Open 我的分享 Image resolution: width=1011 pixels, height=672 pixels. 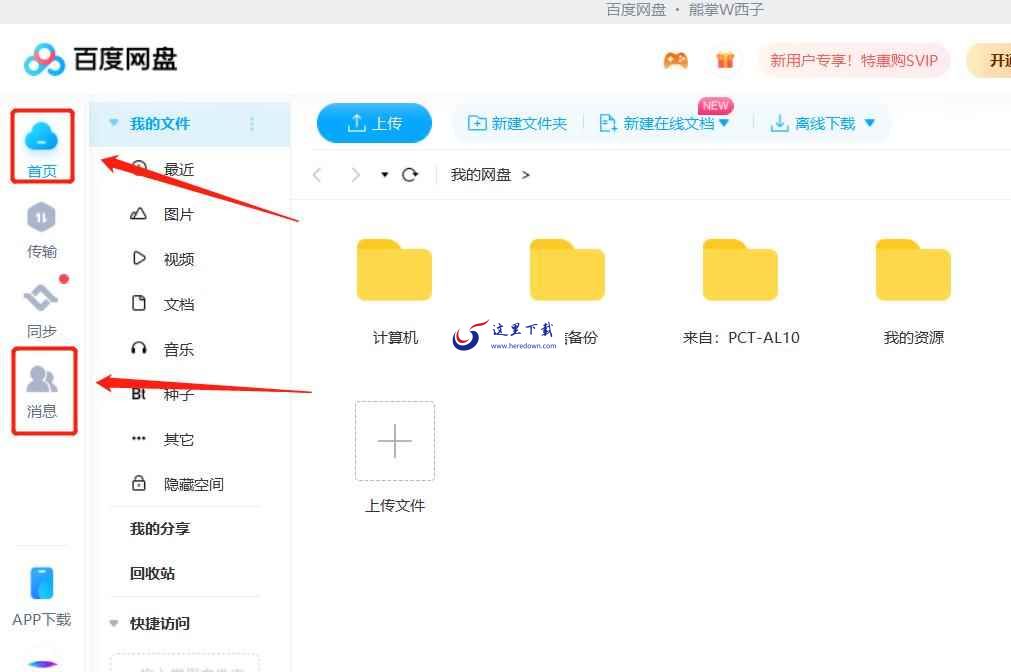[x=160, y=529]
